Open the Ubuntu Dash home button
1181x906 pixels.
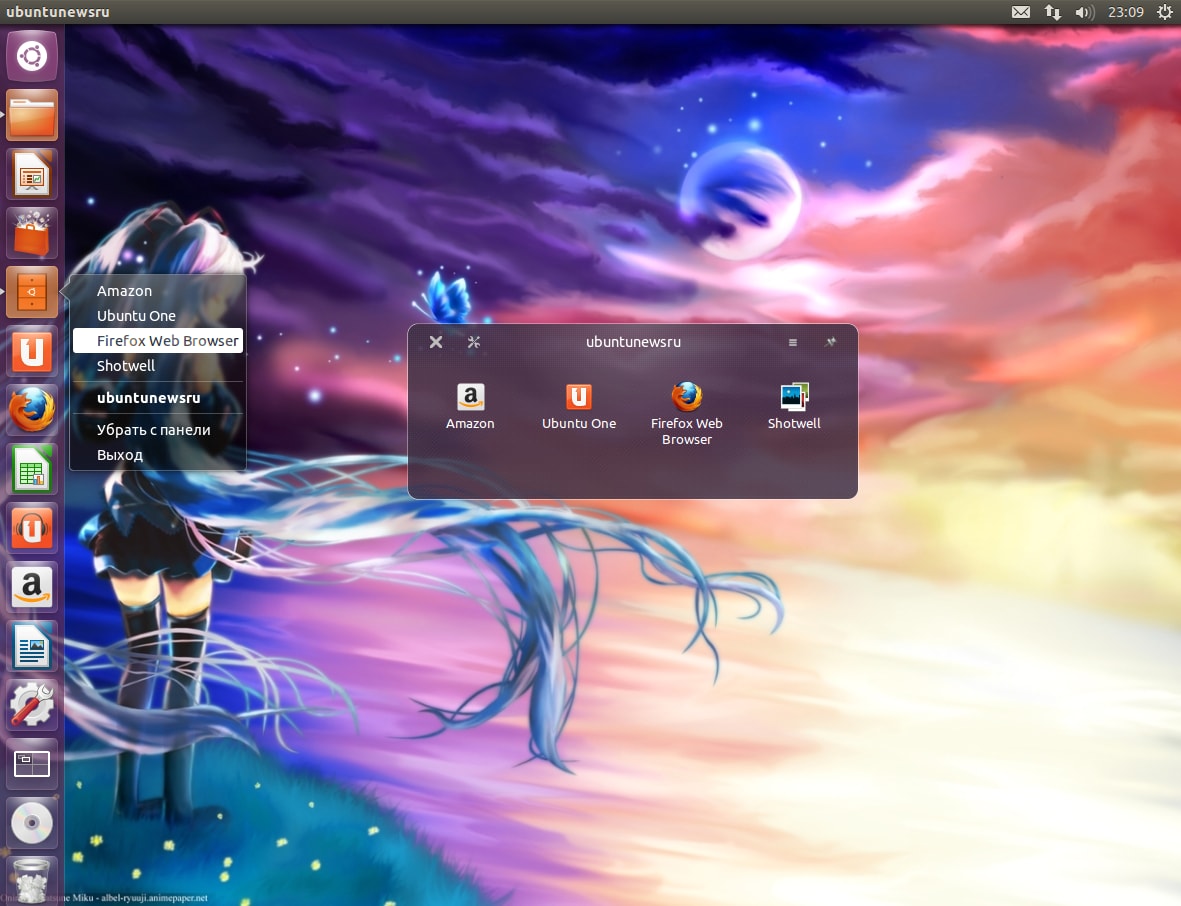[32, 56]
